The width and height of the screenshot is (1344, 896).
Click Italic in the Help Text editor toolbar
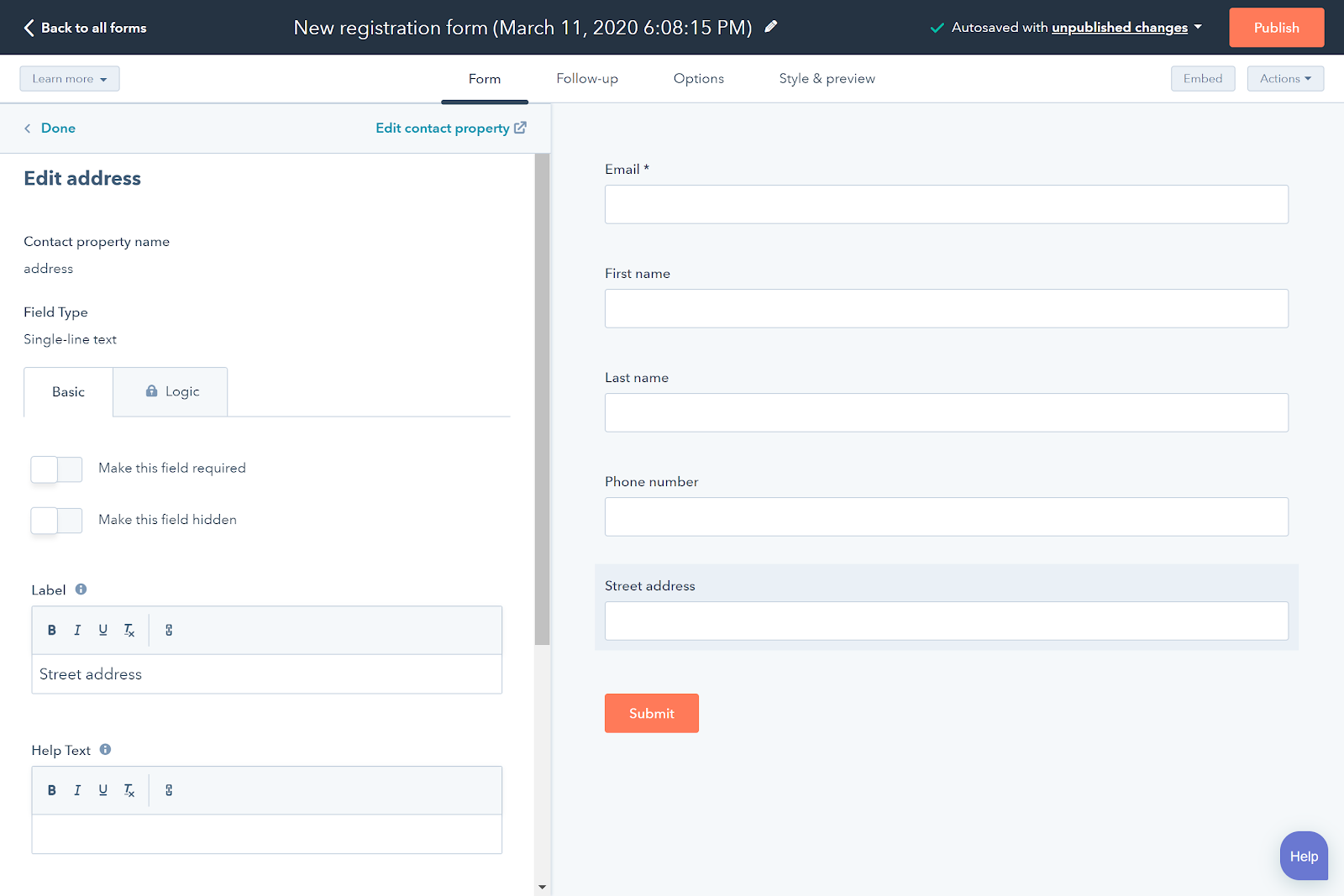pos(77,790)
